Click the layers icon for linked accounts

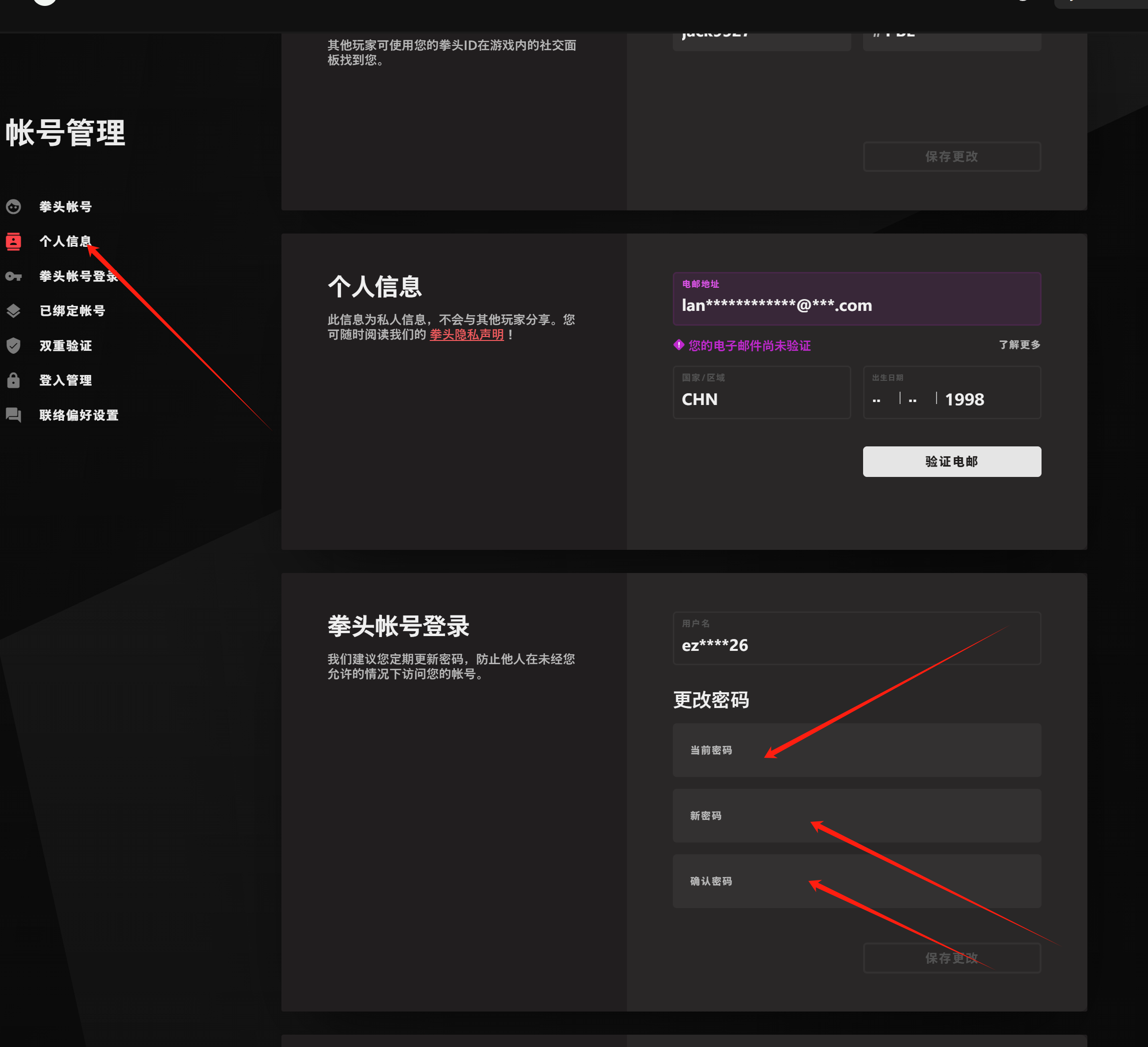tap(14, 311)
